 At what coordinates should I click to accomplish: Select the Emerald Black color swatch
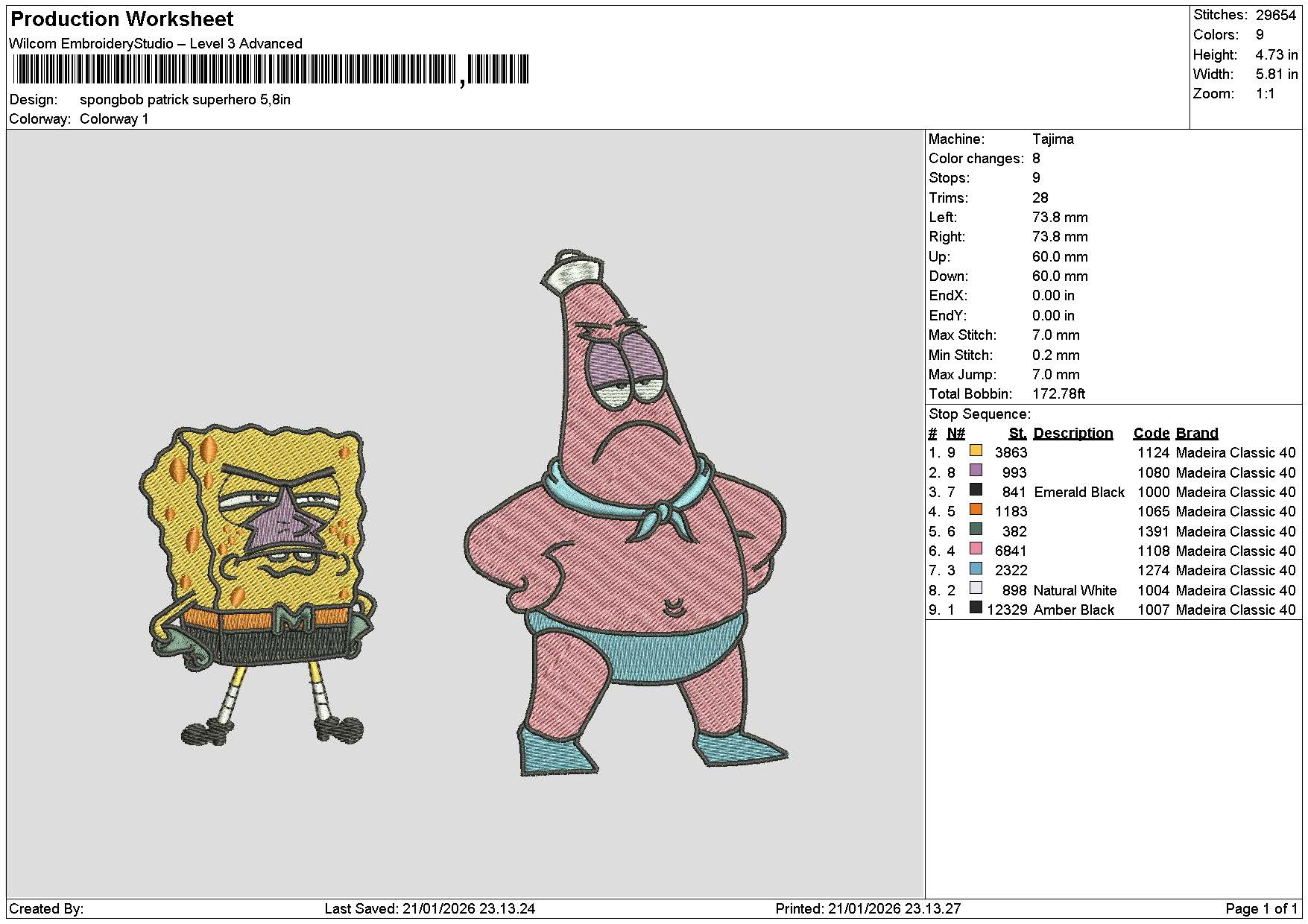976,490
